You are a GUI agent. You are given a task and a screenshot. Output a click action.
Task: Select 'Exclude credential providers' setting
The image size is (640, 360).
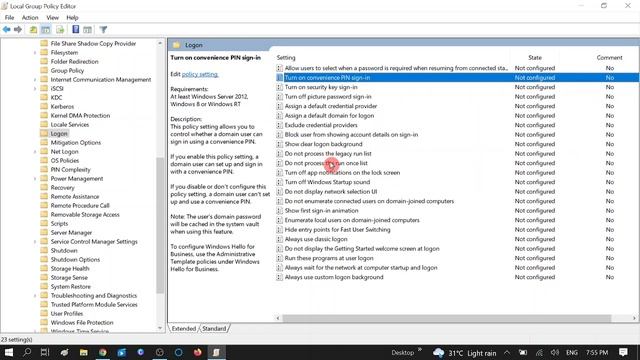[321, 125]
